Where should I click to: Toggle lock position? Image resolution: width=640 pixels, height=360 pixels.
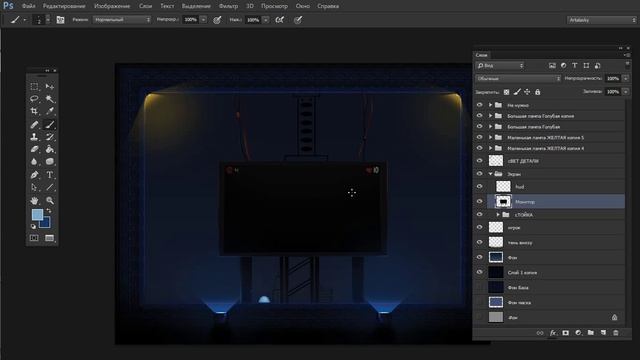point(527,92)
